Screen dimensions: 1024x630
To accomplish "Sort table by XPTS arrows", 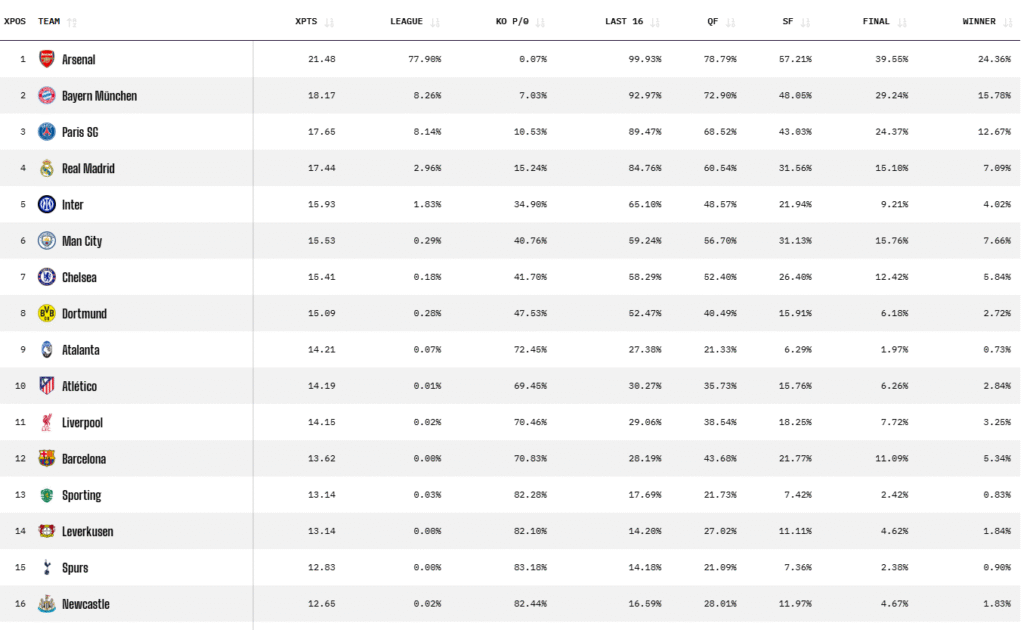I will 329,22.
